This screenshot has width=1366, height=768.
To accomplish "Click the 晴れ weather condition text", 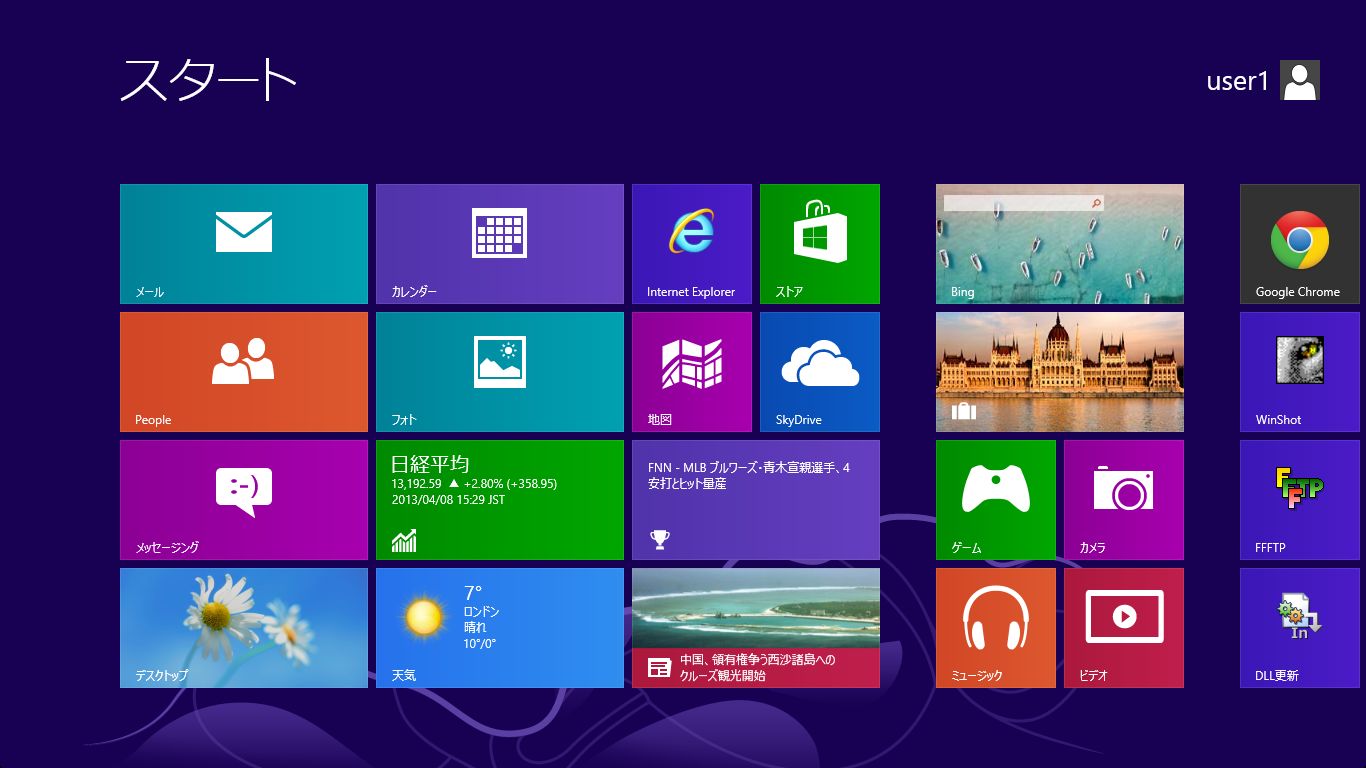I will 475,628.
